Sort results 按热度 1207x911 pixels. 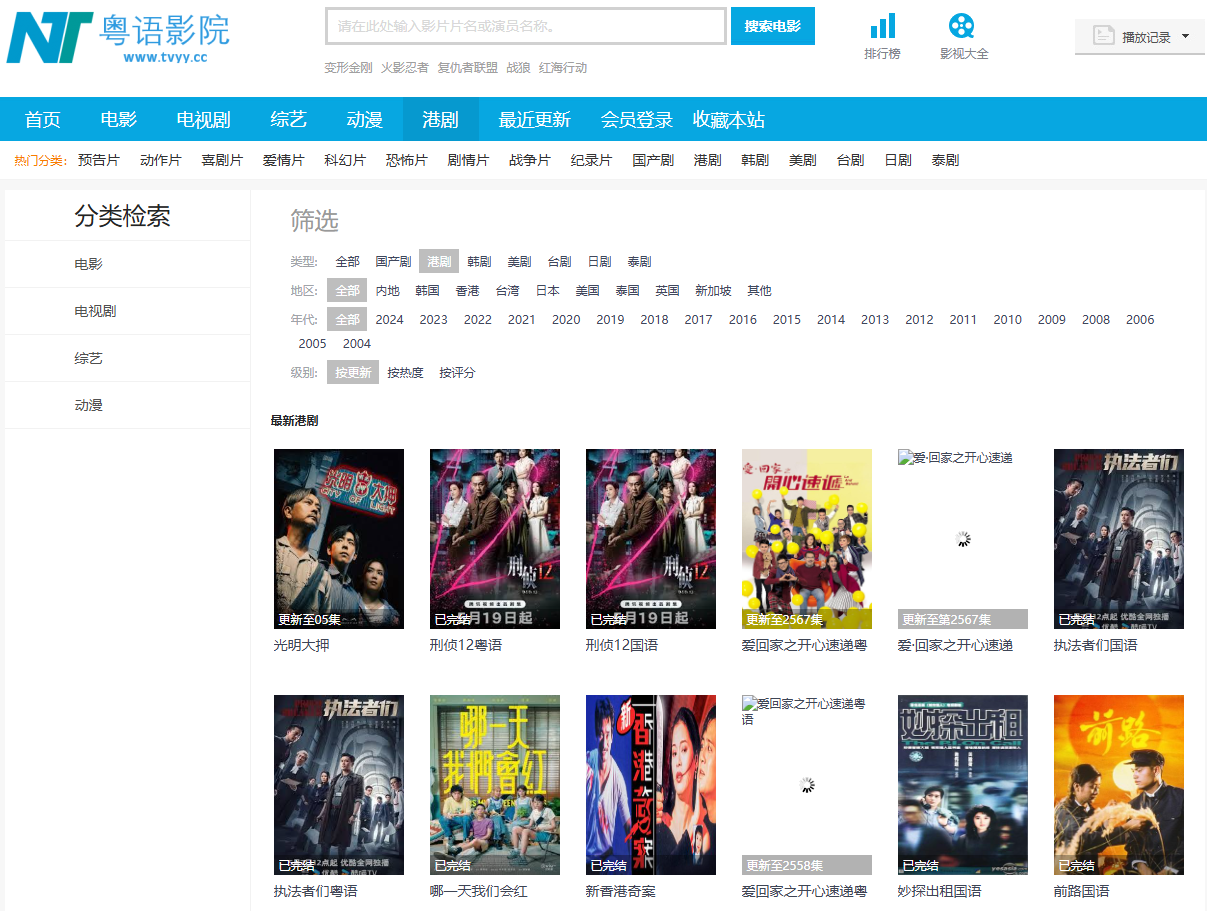pos(405,372)
